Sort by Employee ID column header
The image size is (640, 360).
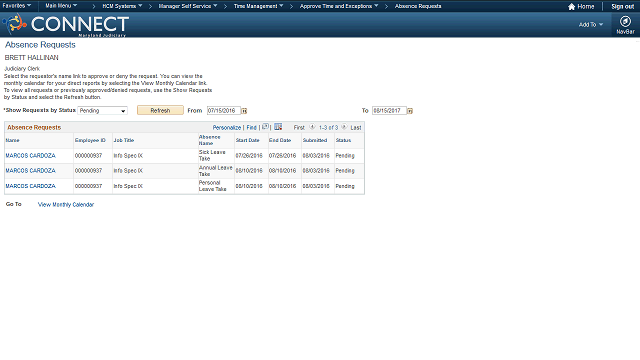click(90, 140)
